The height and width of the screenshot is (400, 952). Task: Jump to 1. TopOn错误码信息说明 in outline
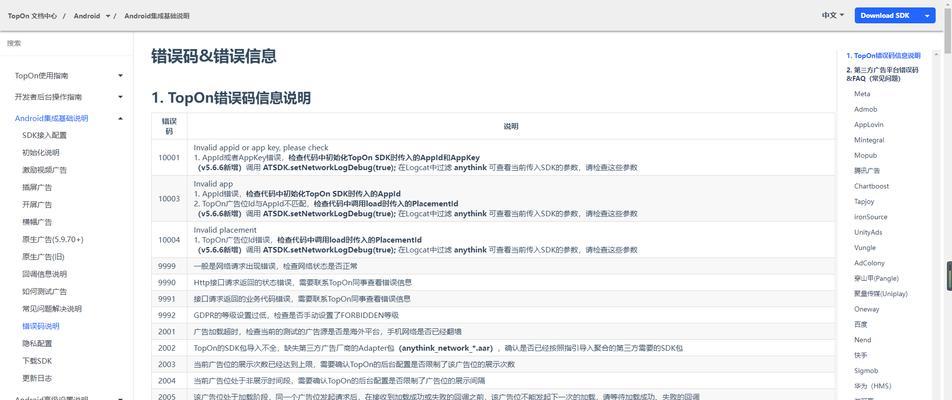pos(883,56)
